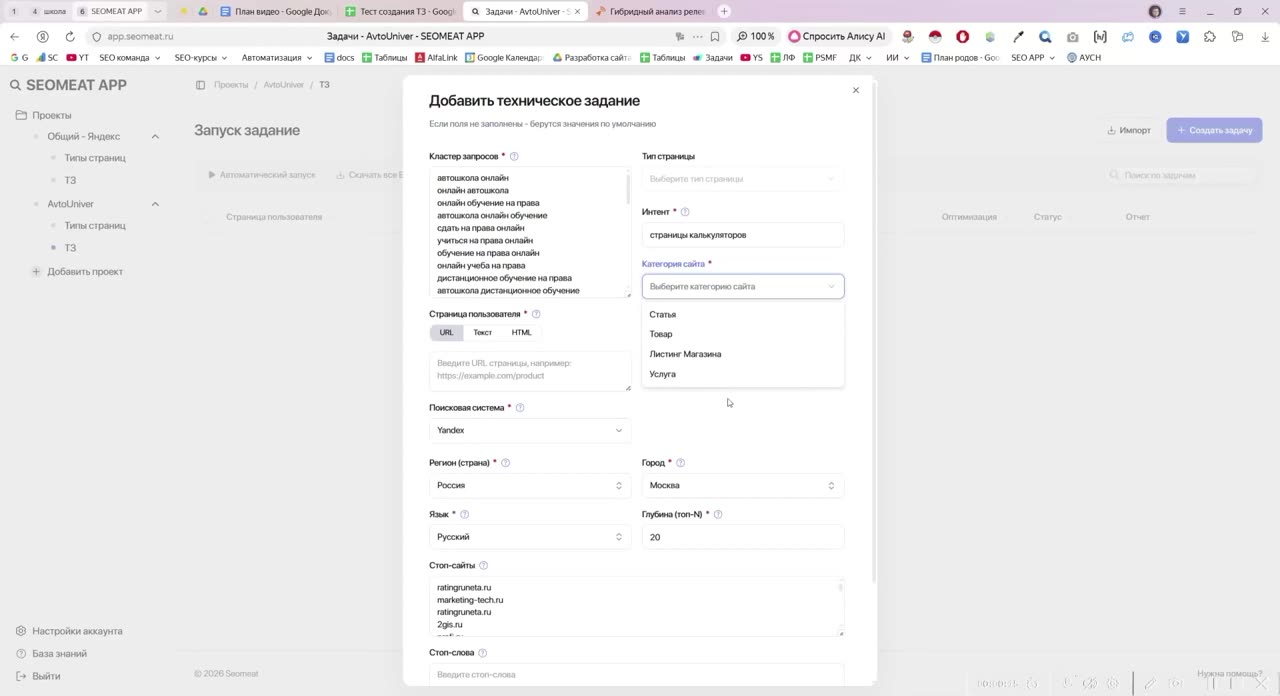The width and height of the screenshot is (1280, 696).
Task: Choose Статья from category list
Action: [x=743, y=314]
